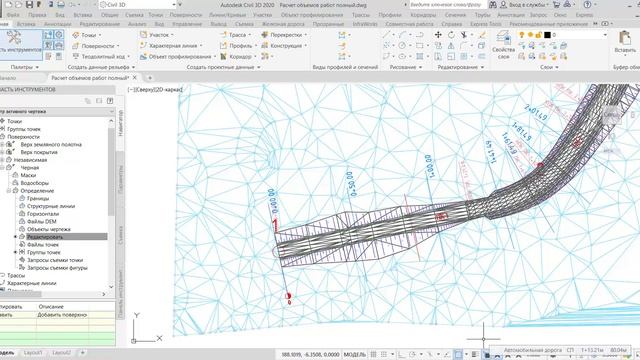Click the shopping cart icon in title bar
This screenshot has width=640, height=360.
tap(556, 4)
